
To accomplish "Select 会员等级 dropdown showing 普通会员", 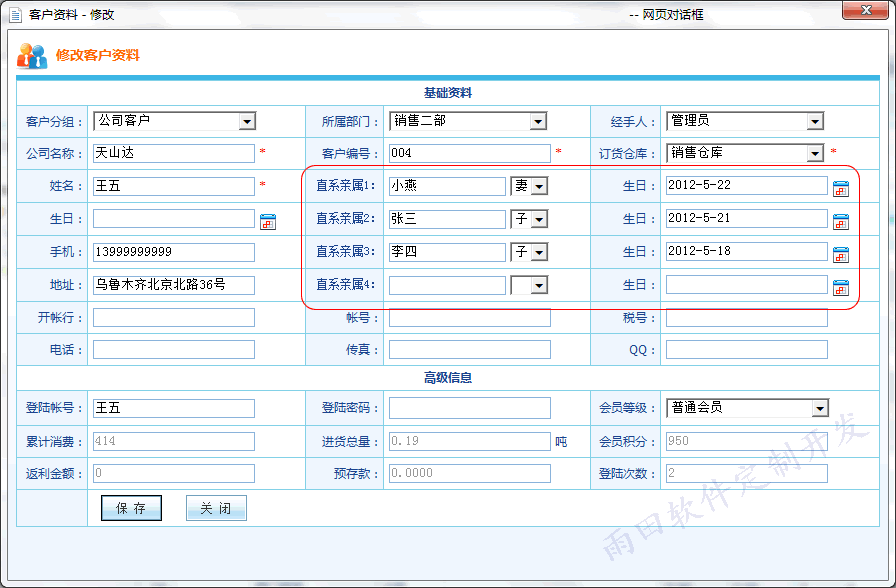I will tap(820, 408).
